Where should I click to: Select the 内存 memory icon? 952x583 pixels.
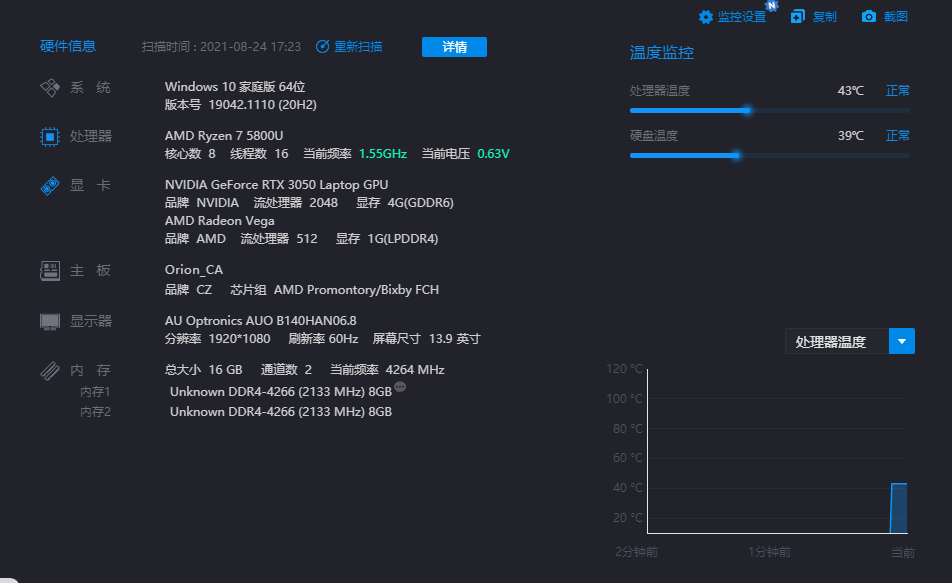[50, 370]
